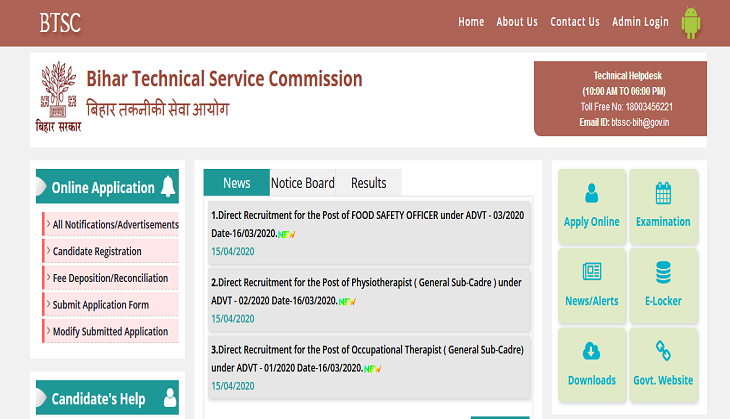Click chevron next to All Notifications/Advertisements
Screen dimensions: 730x419
tap(48, 223)
